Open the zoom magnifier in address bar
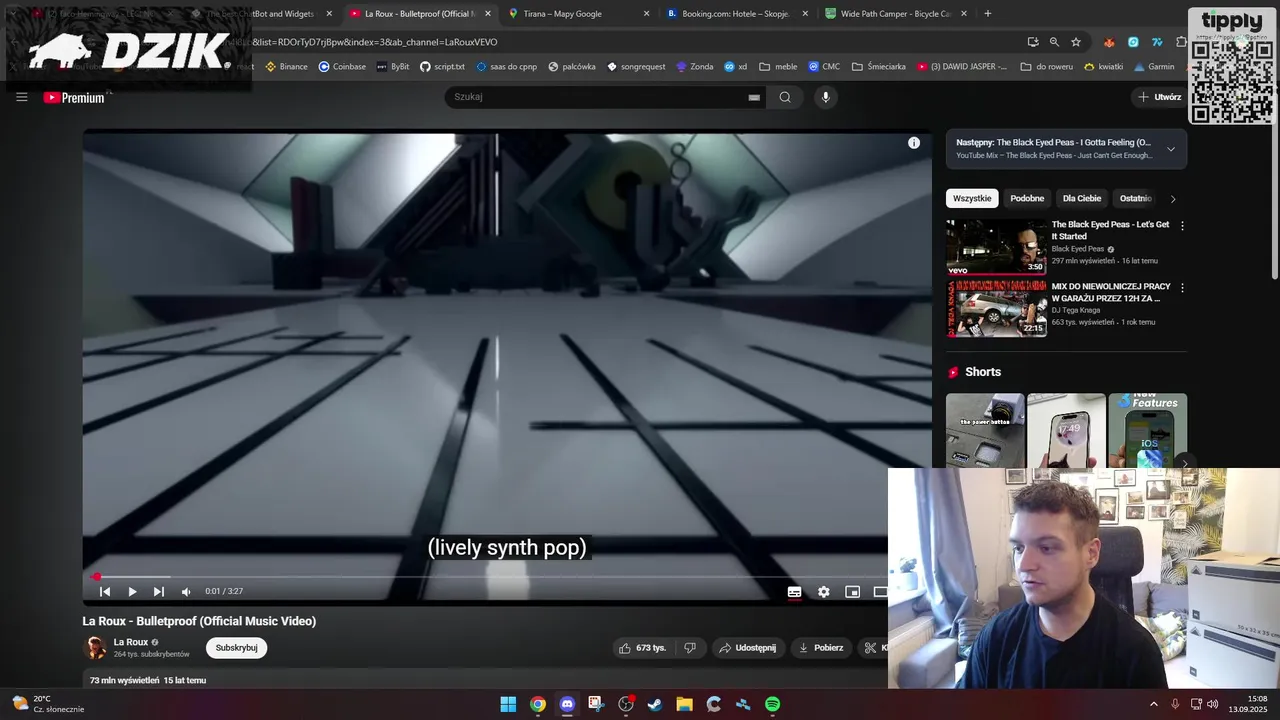The height and width of the screenshot is (720, 1280). [1054, 42]
